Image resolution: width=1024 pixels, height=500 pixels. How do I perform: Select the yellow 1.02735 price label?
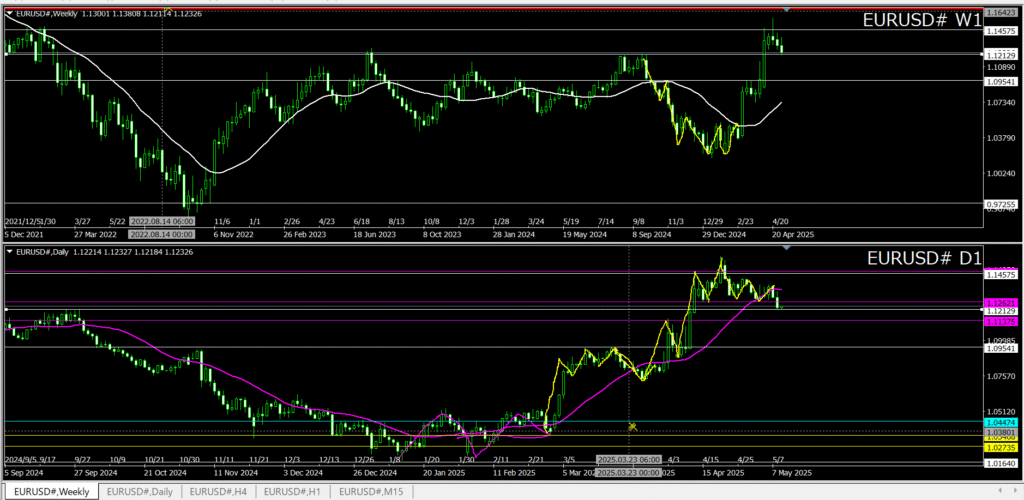[1000, 448]
